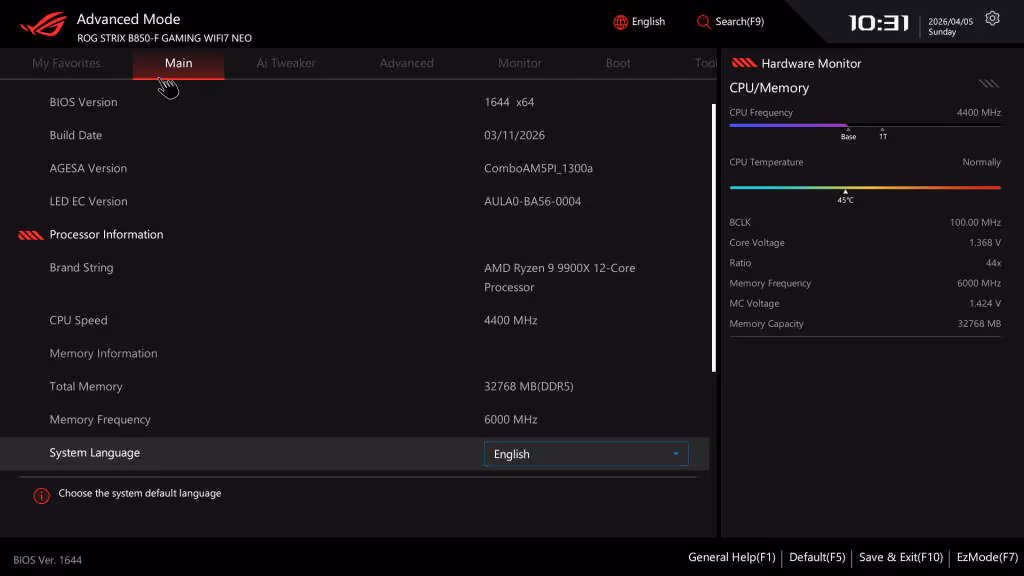The height and width of the screenshot is (576, 1024).
Task: Expand the Memory Information entry
Action: coord(103,353)
